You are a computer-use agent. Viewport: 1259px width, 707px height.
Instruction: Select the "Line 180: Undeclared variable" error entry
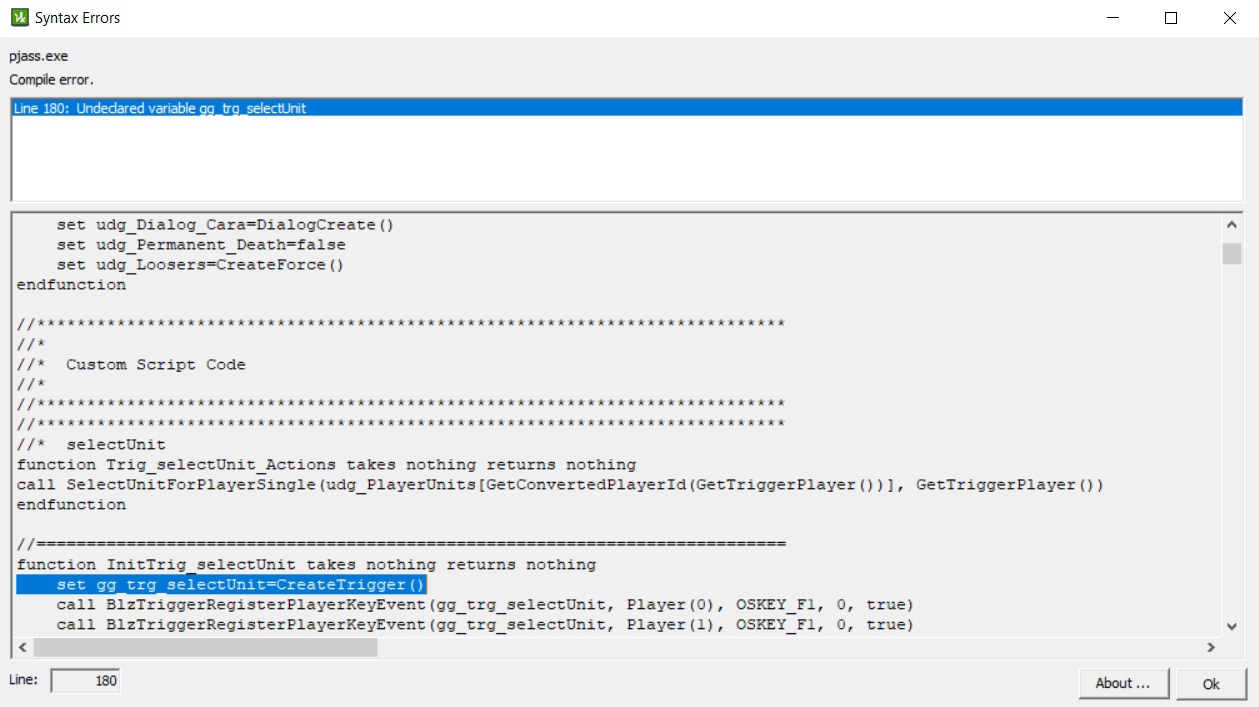click(x=160, y=108)
